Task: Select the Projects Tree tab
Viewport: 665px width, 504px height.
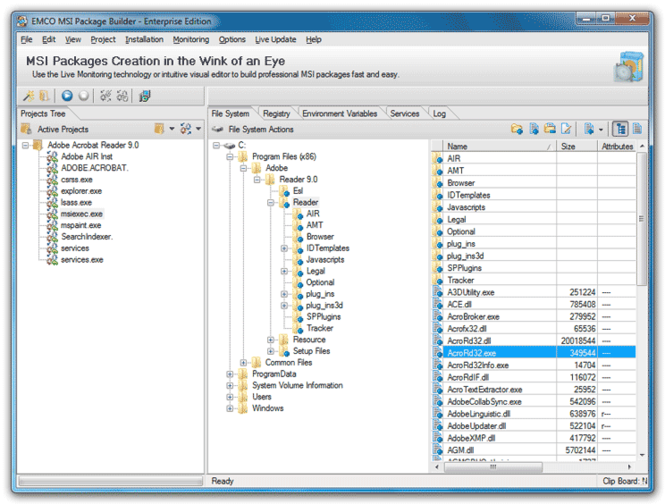Action: pyautogui.click(x=43, y=114)
